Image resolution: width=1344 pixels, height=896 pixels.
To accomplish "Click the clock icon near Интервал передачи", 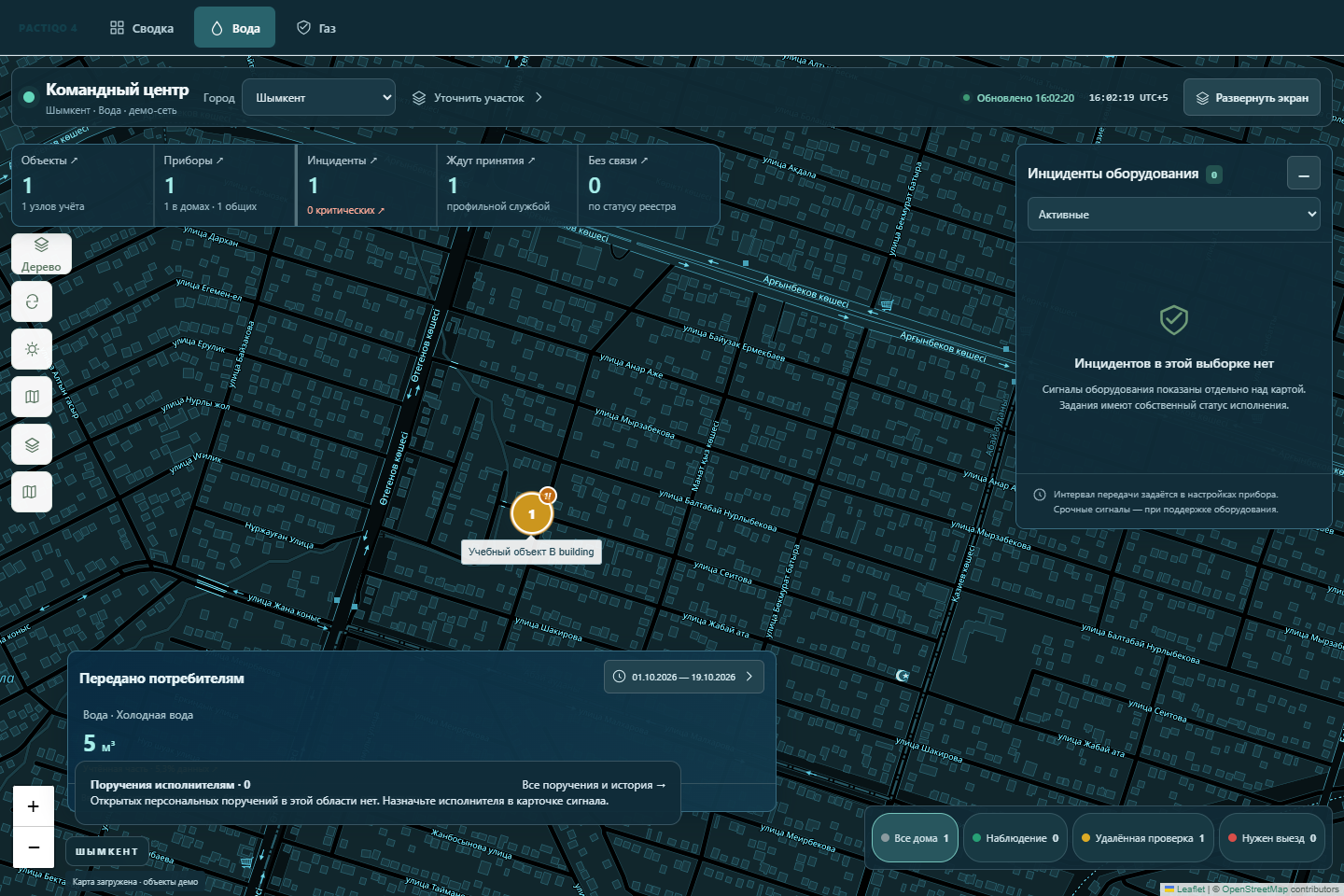I will (1039, 495).
